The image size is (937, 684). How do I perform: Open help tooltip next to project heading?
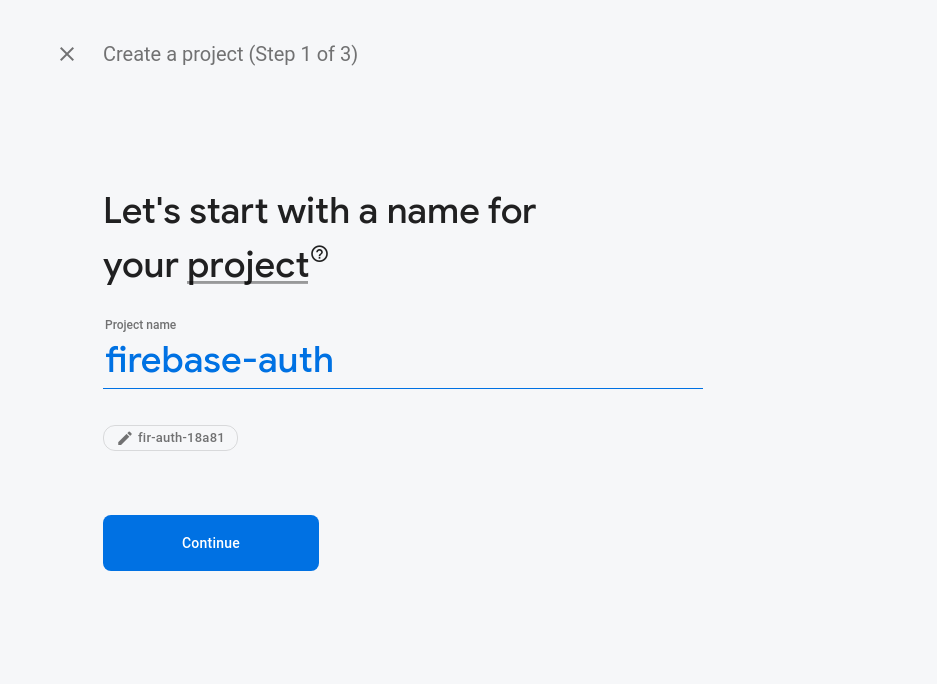point(320,254)
